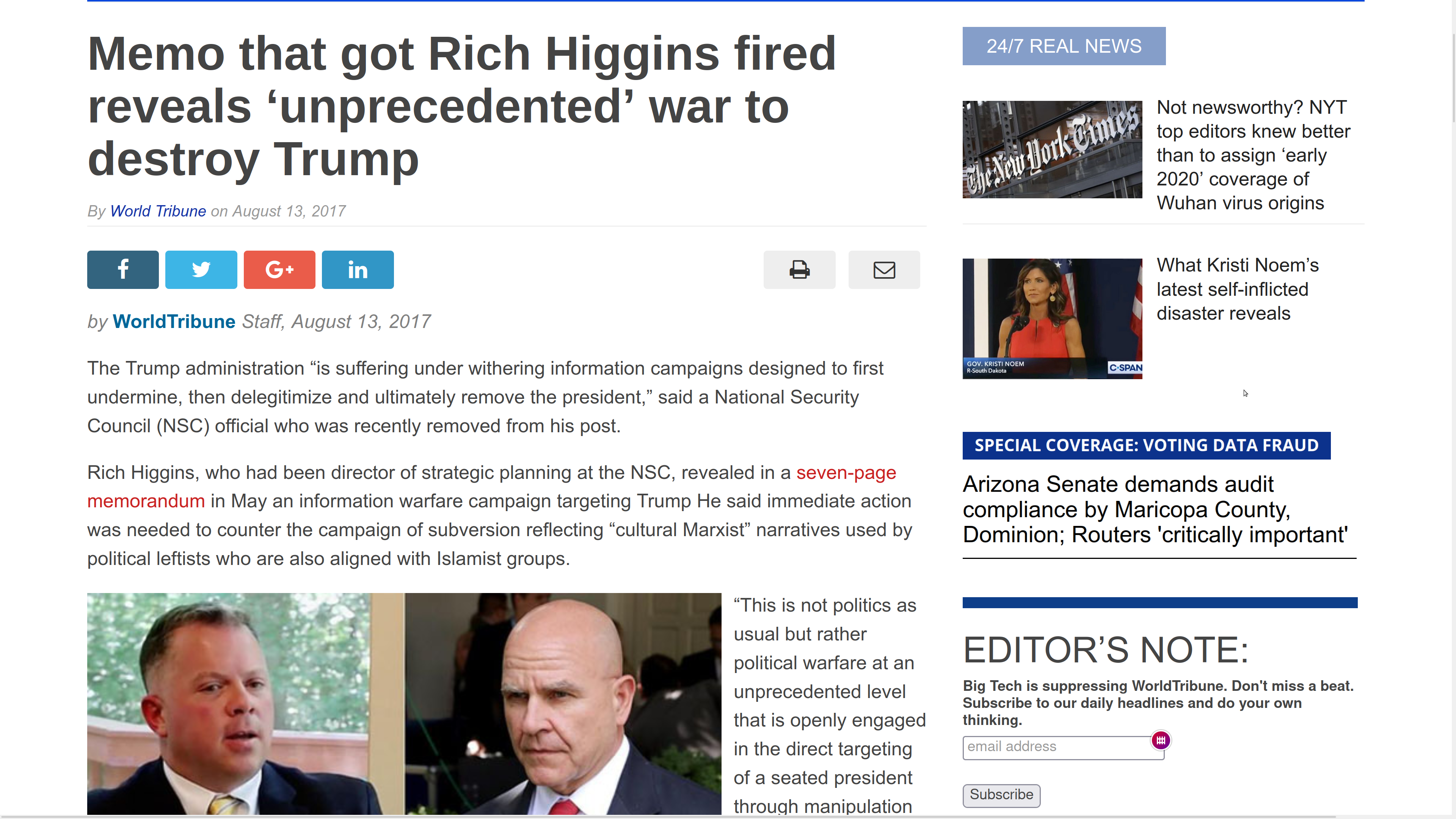Open the World Tribune author link
Screen dimensions: 1456x819
point(158,211)
